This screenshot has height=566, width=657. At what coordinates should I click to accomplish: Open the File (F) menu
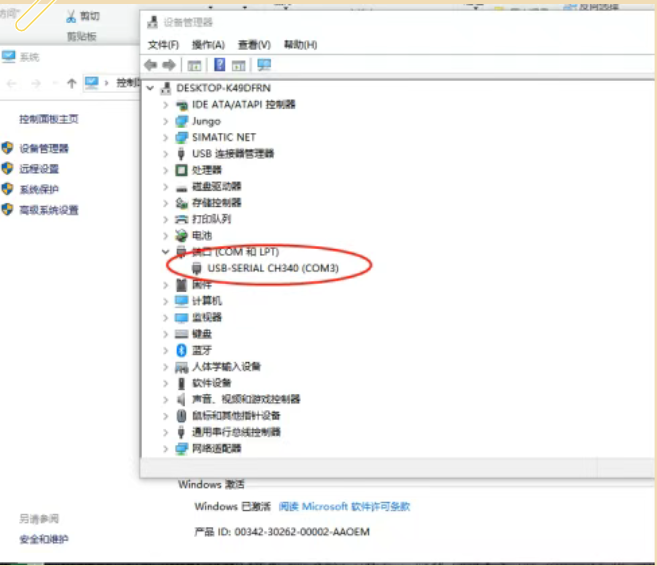point(163,44)
